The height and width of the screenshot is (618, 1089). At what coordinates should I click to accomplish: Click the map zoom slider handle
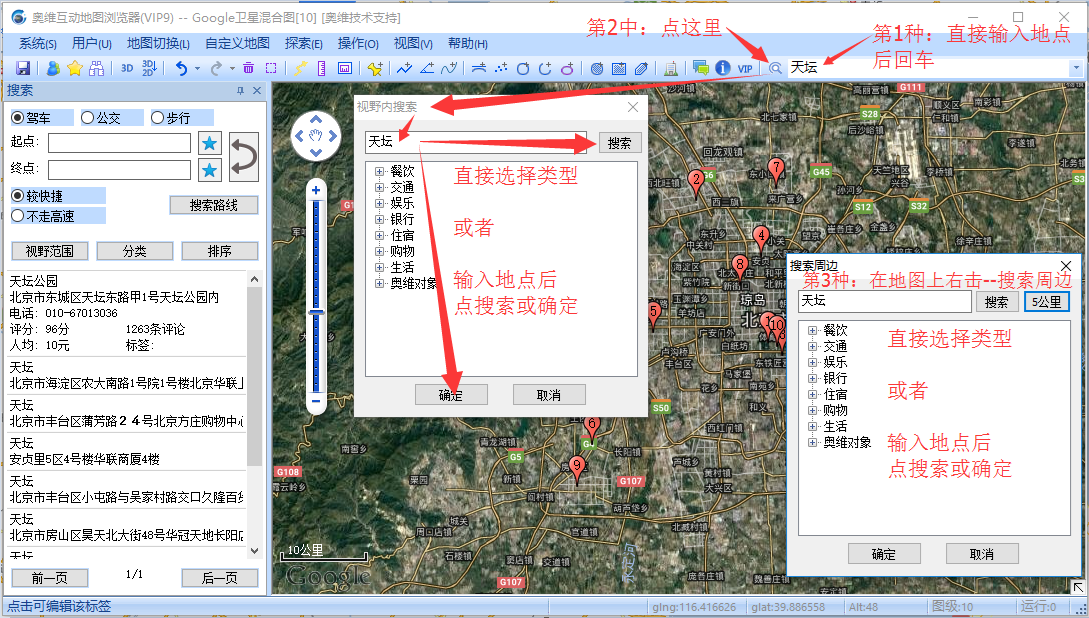316,312
